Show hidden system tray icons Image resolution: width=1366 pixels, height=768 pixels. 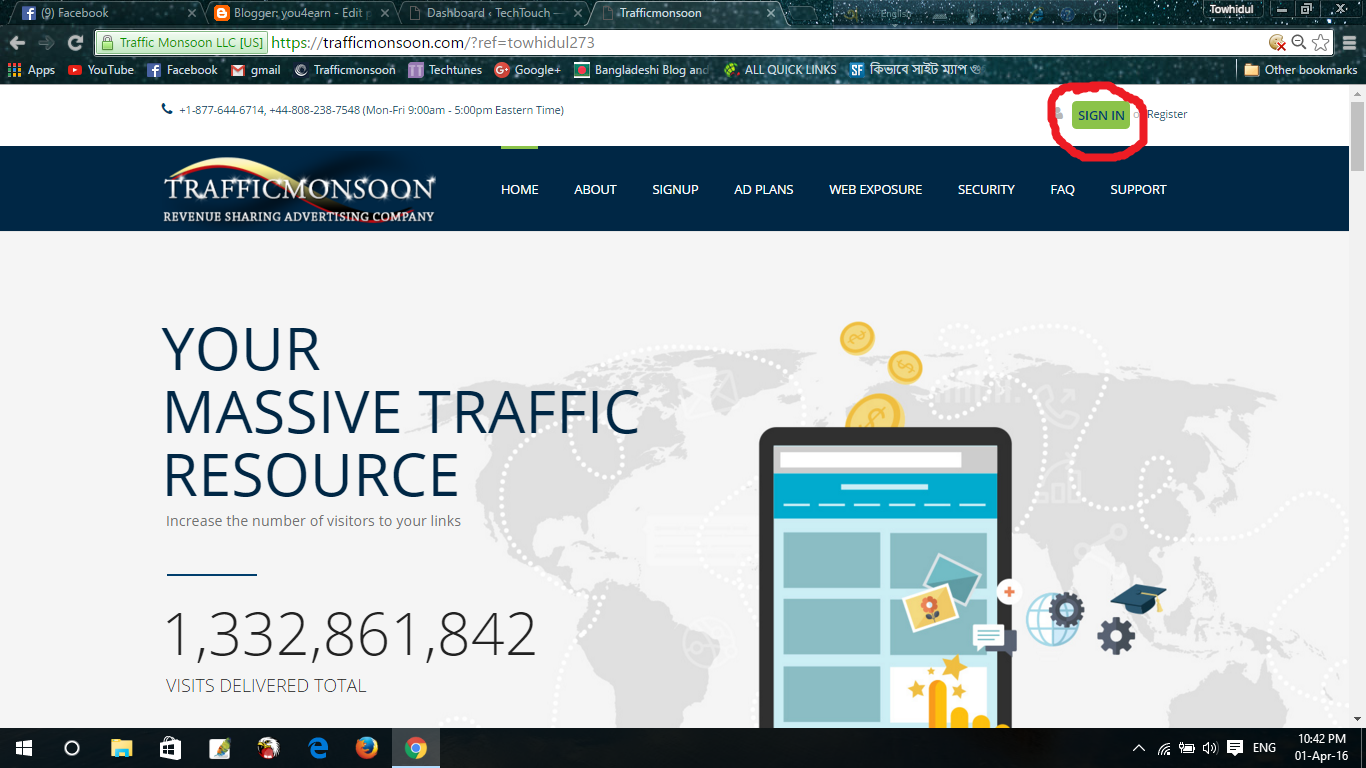point(1139,748)
